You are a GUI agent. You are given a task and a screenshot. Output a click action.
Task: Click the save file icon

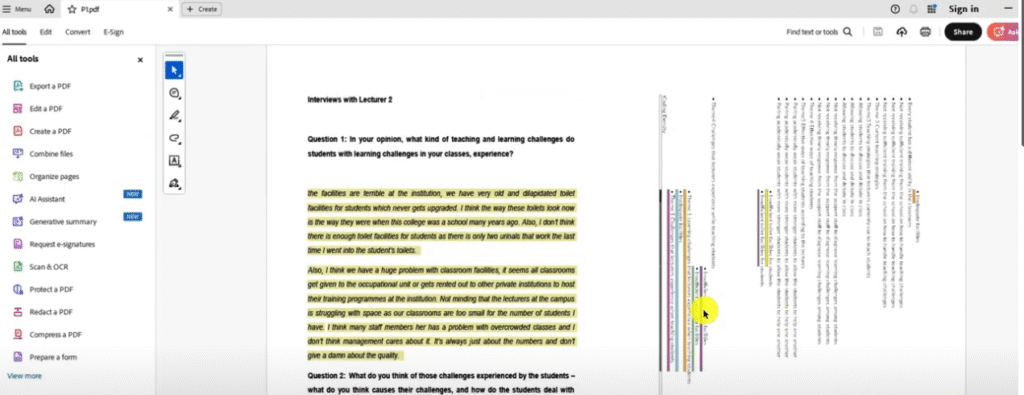pyautogui.click(x=878, y=32)
